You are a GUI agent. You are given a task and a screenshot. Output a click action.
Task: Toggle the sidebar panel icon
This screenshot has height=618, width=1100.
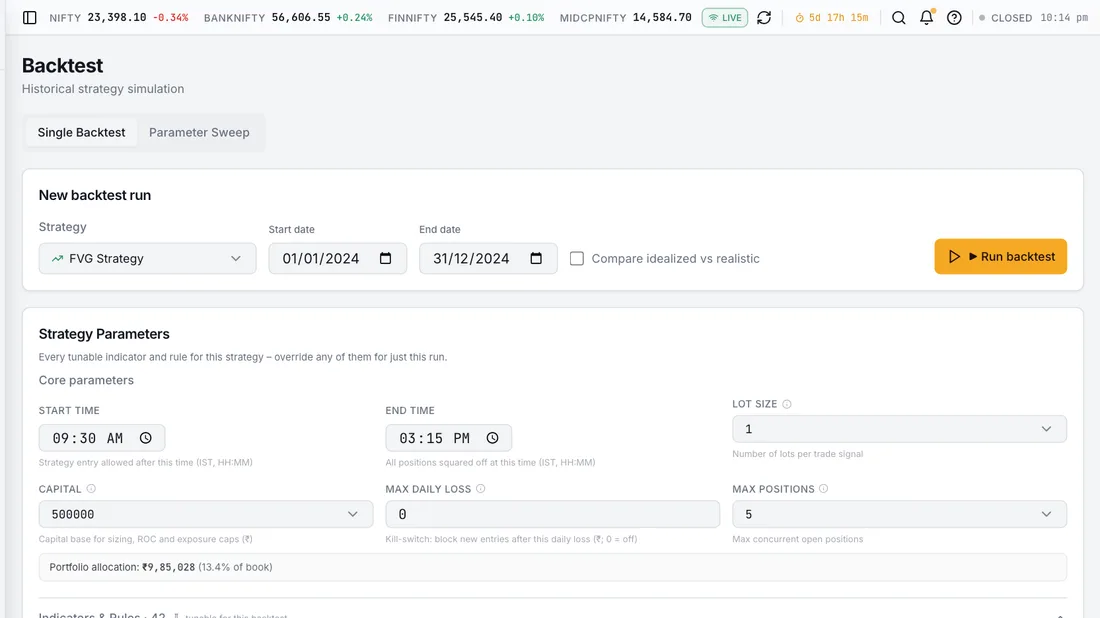tap(29, 18)
